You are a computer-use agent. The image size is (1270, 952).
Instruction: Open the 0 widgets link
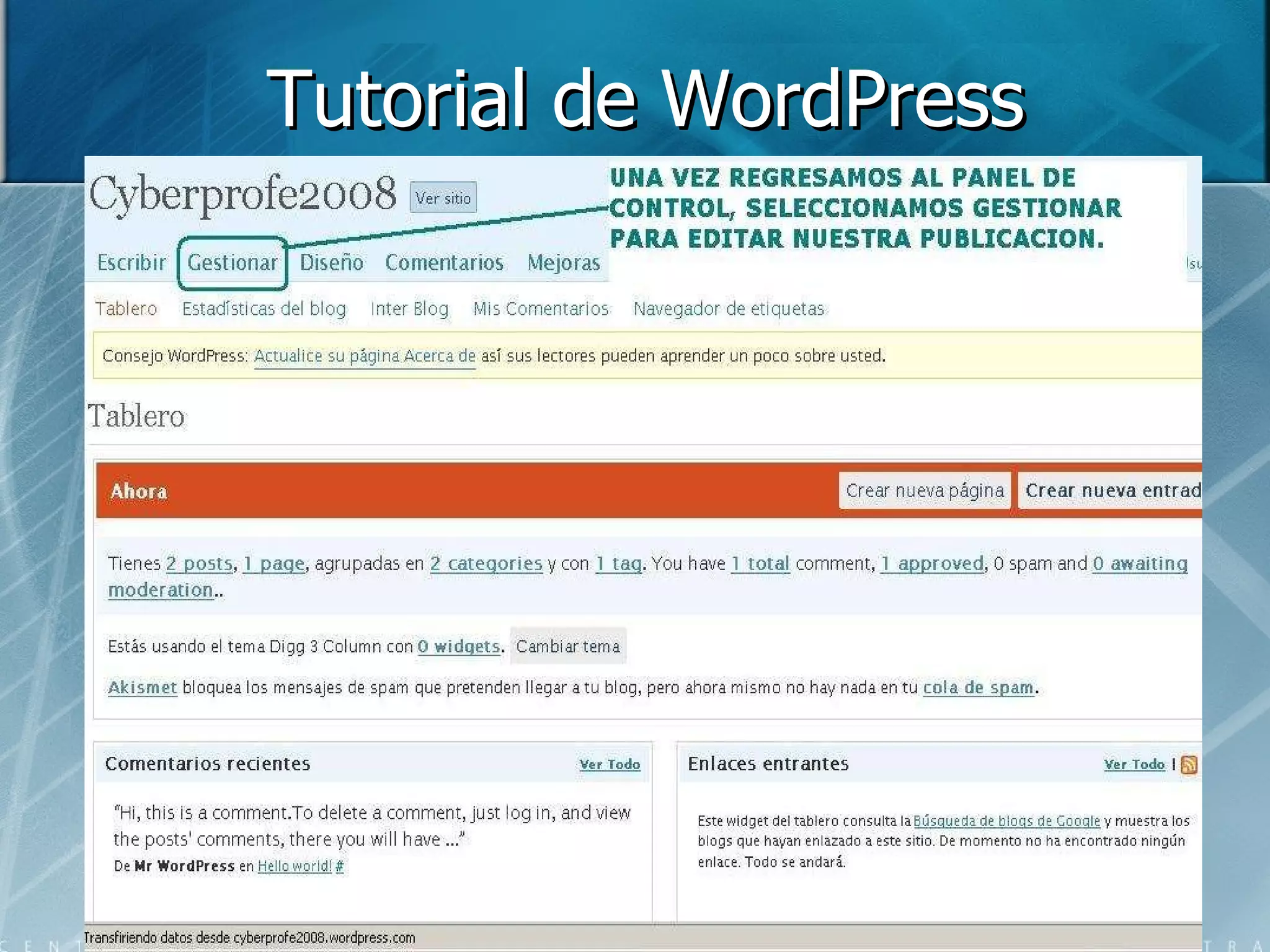click(x=459, y=646)
